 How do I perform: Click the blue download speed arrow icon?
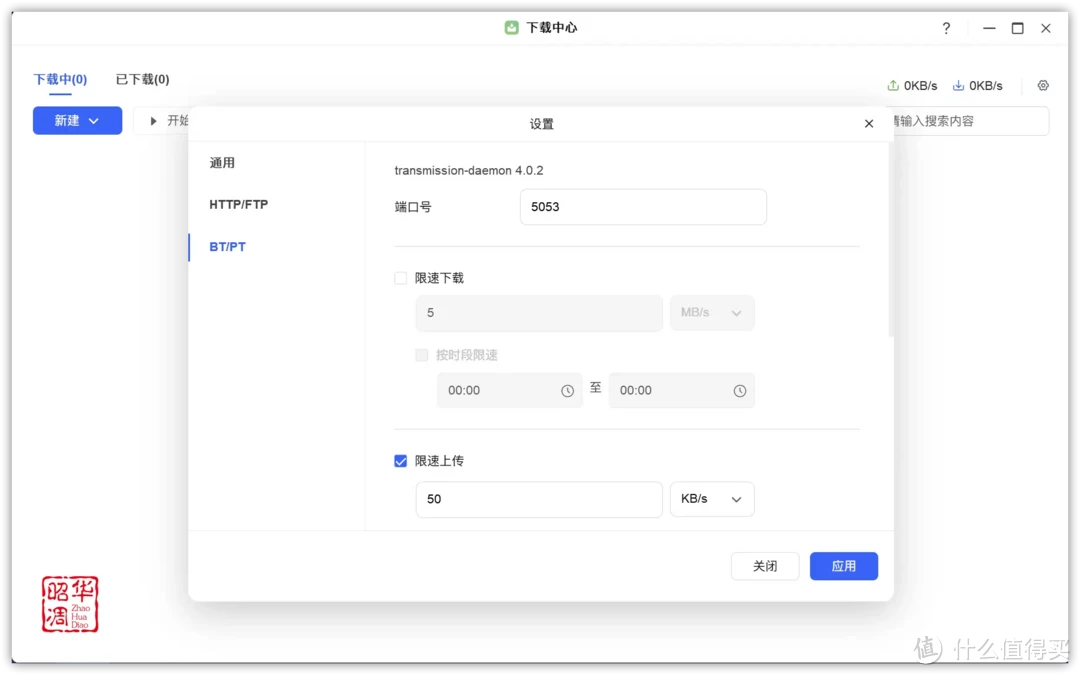(x=959, y=86)
